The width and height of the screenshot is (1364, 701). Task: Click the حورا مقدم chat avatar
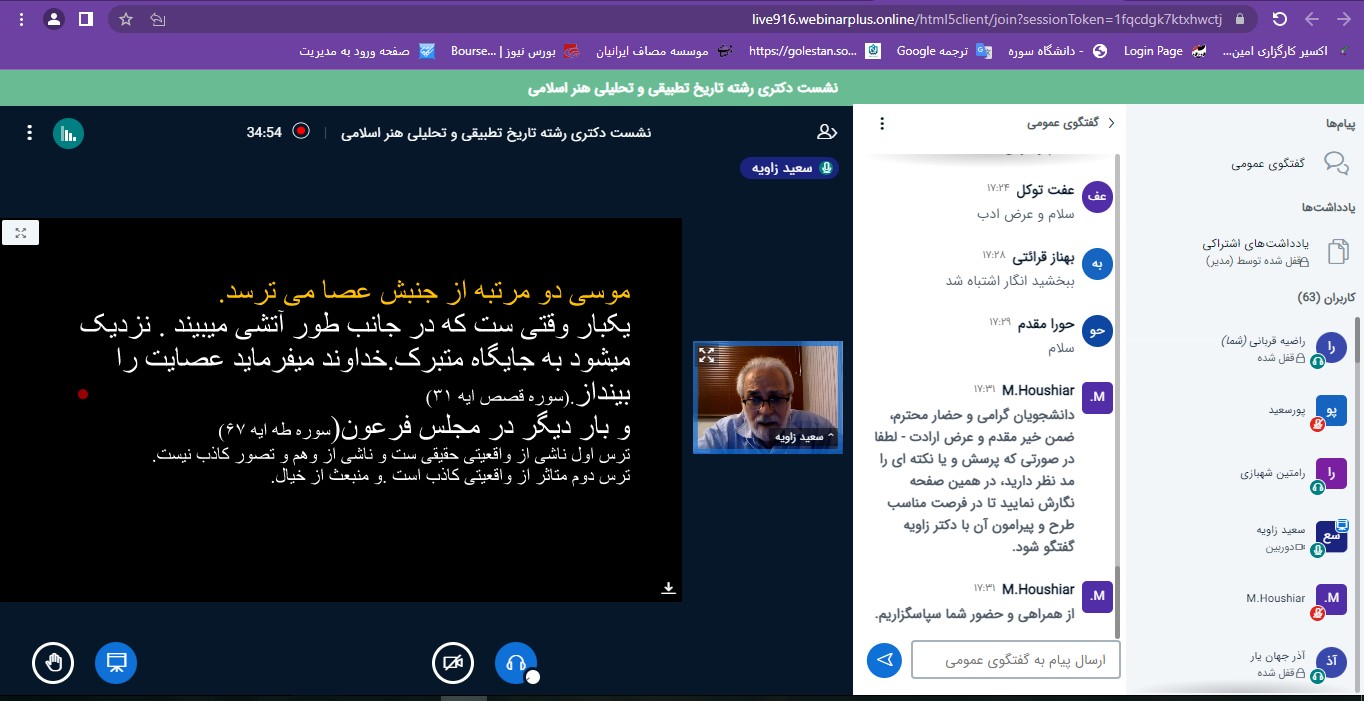pyautogui.click(x=1097, y=331)
